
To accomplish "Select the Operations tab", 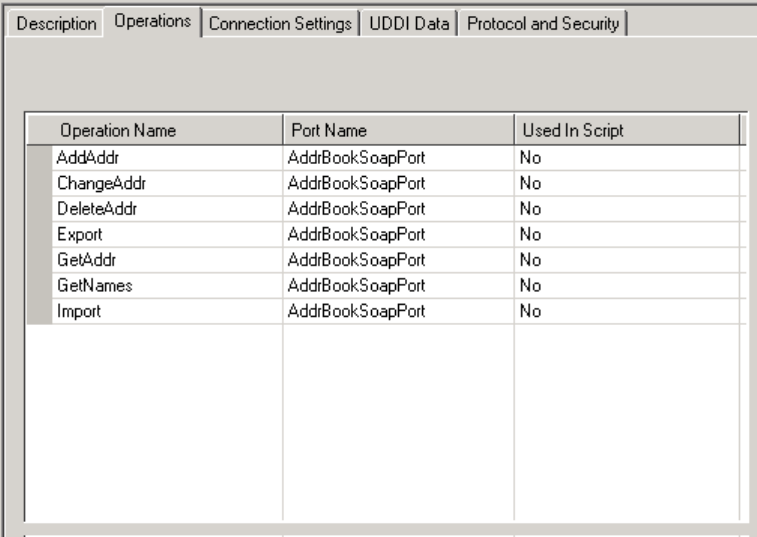I will pos(154,21).
